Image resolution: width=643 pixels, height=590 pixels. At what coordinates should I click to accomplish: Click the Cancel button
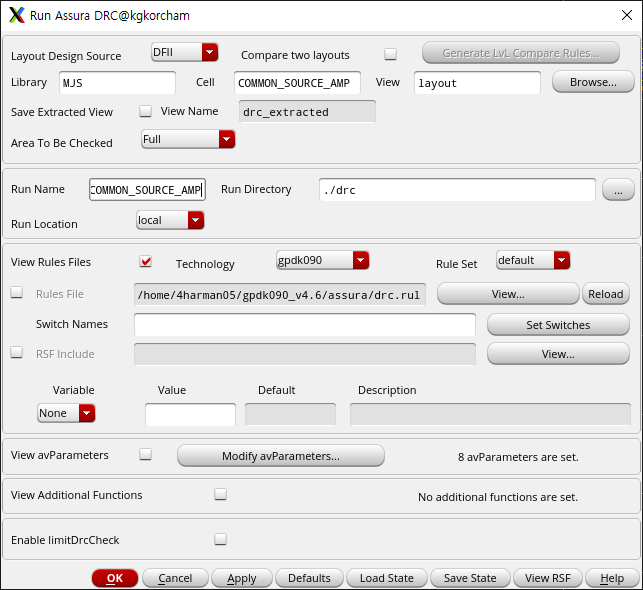(175, 578)
